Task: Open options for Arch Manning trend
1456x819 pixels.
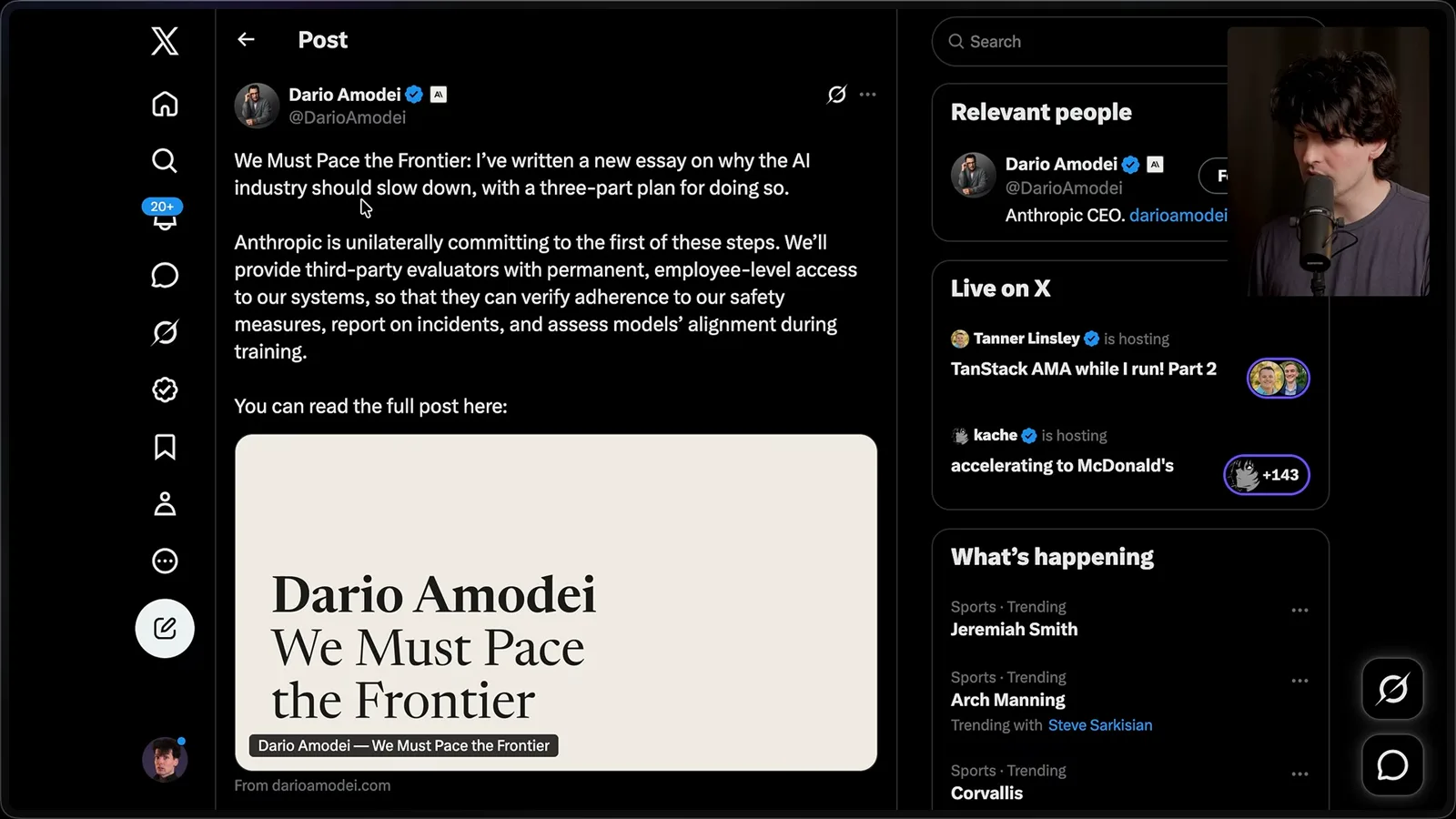Action: pos(1299,681)
